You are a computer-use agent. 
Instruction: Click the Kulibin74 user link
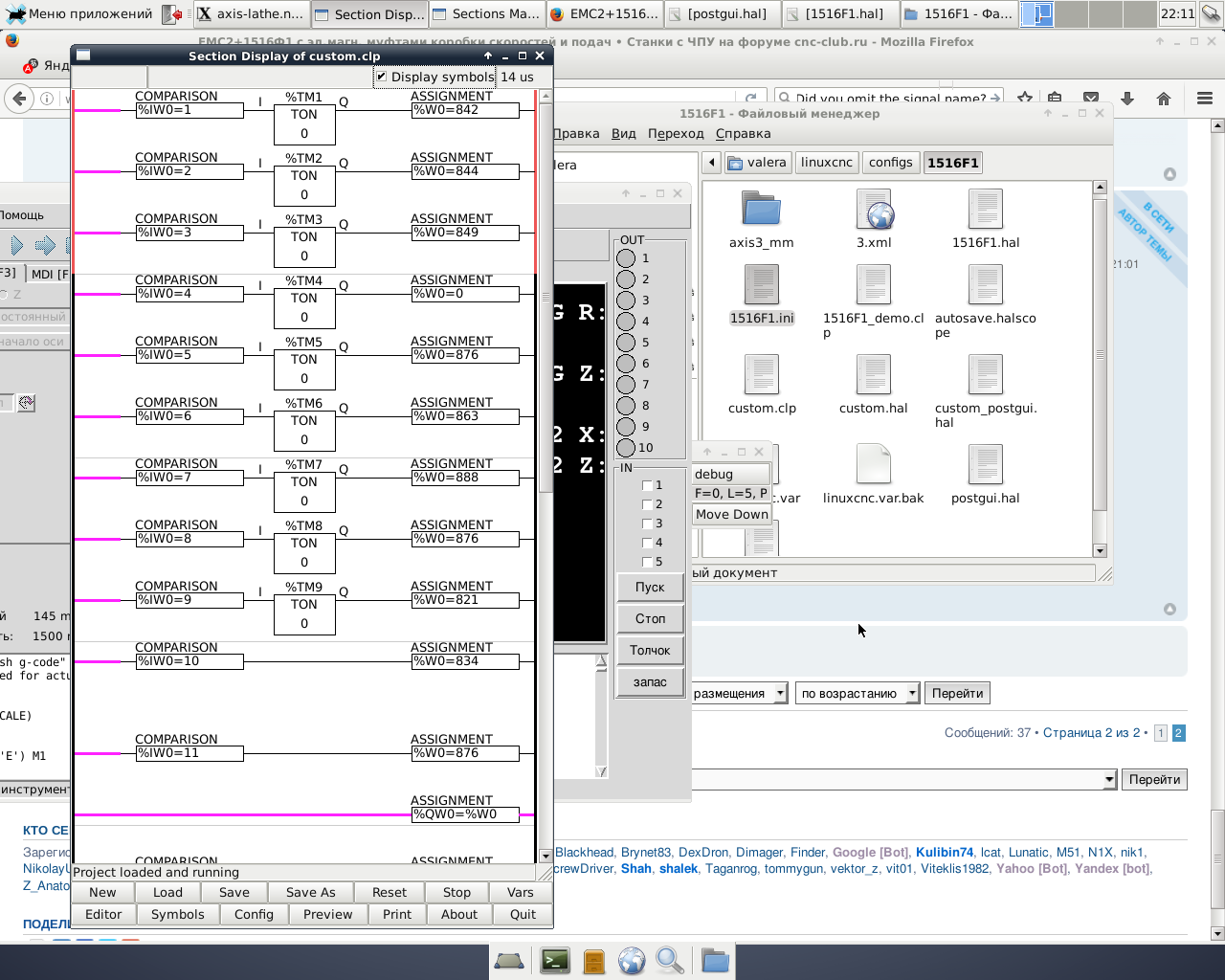(945, 852)
